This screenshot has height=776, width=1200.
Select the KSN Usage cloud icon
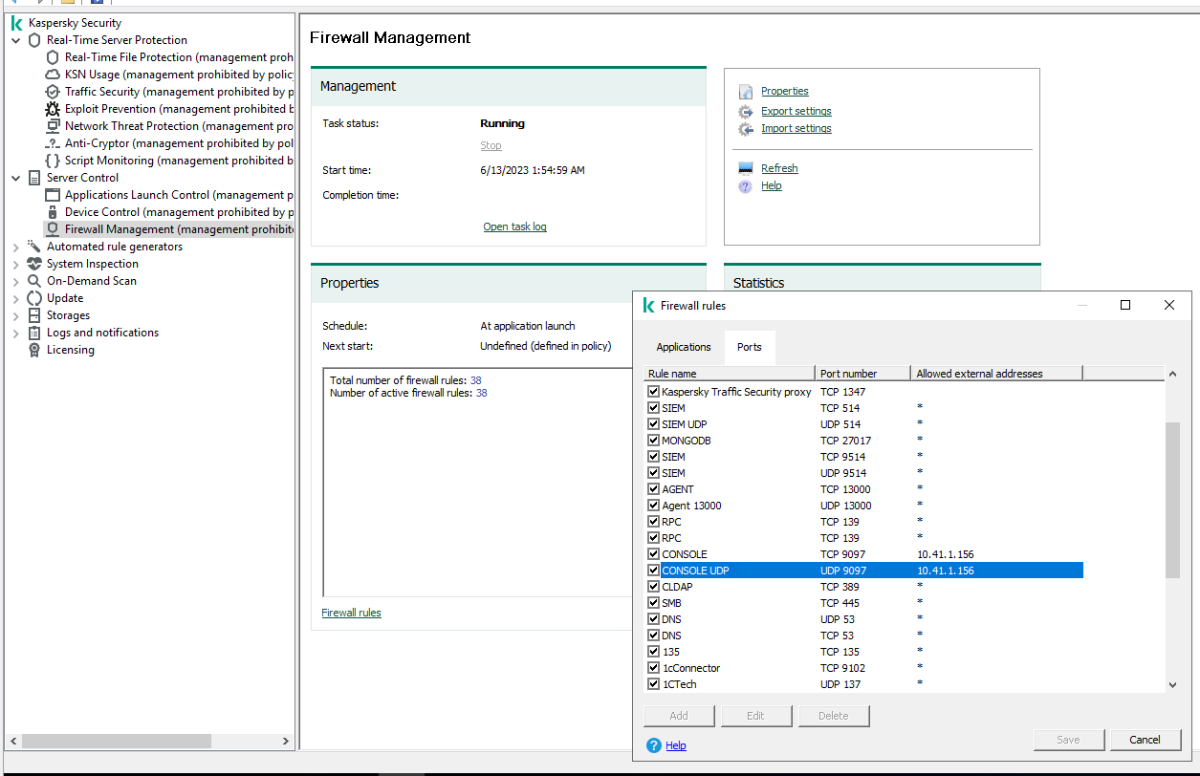click(x=53, y=75)
